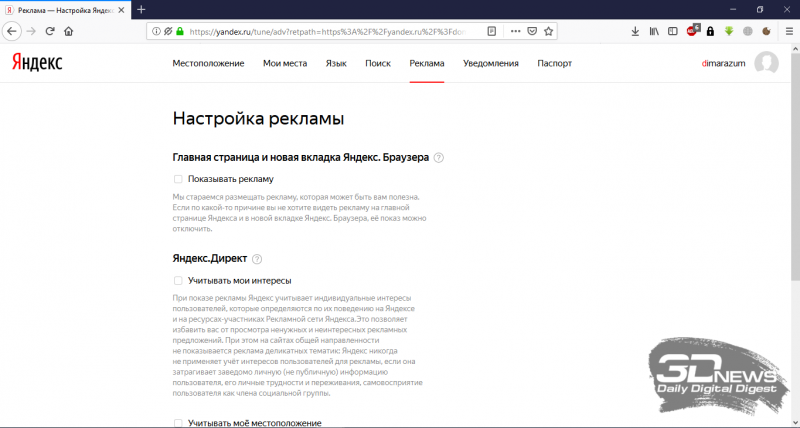This screenshot has width=800, height=428.
Task: Open the downloads panel
Action: click(635, 31)
